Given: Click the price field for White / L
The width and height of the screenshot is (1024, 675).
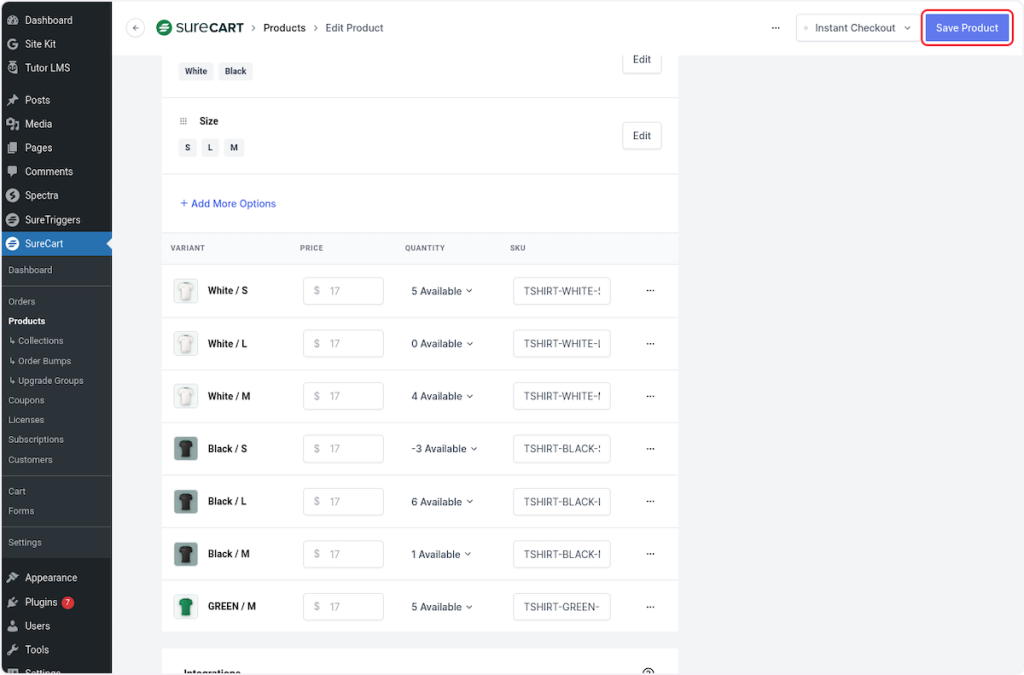Looking at the screenshot, I should 343,344.
